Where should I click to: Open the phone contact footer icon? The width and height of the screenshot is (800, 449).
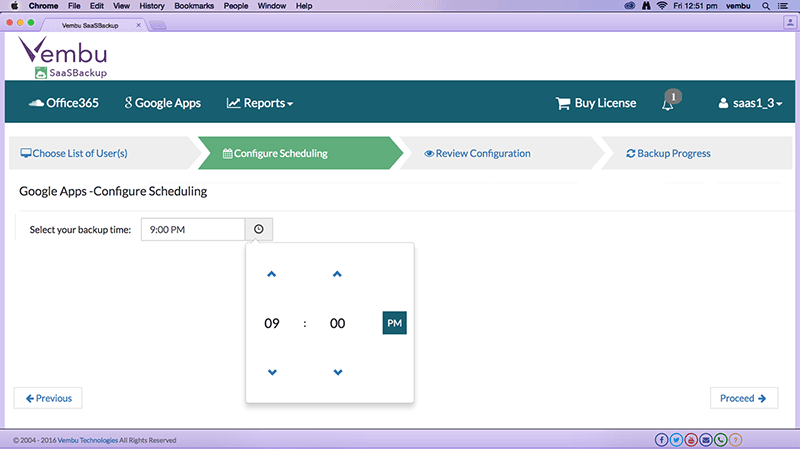[720, 439]
